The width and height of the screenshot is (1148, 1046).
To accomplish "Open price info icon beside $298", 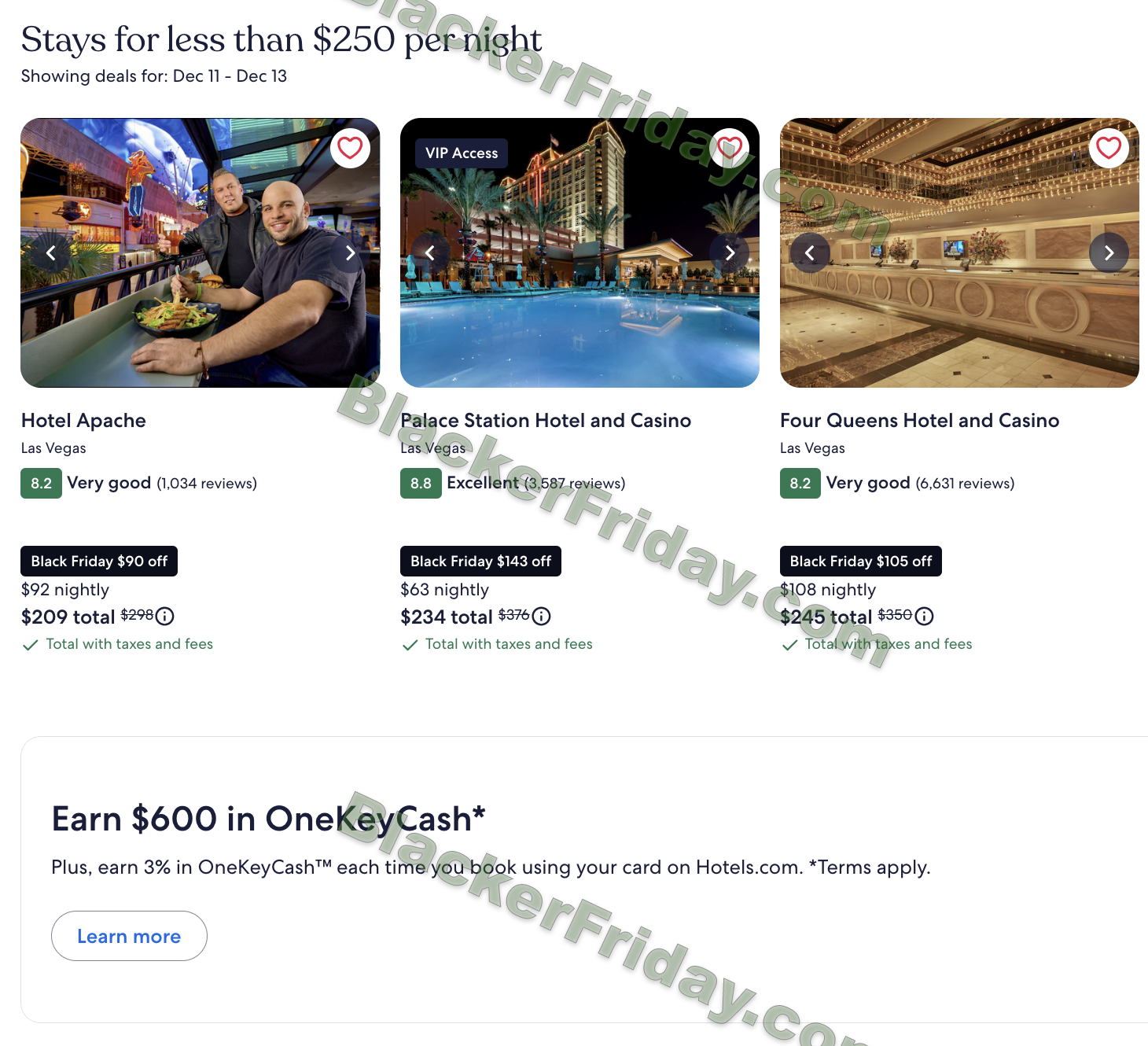I will 165,617.
